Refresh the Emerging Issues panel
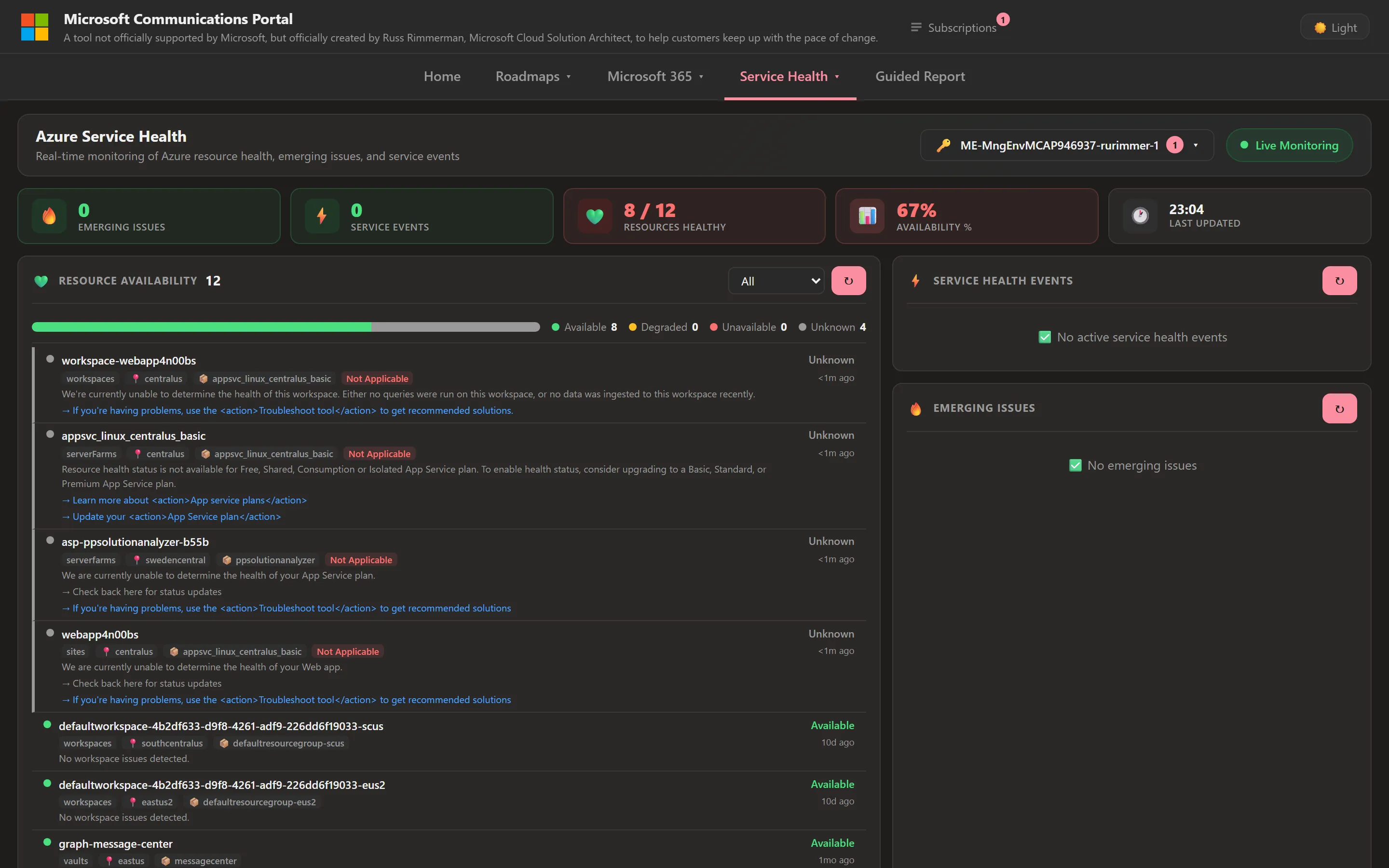Viewport: 1389px width, 868px height. coord(1339,409)
